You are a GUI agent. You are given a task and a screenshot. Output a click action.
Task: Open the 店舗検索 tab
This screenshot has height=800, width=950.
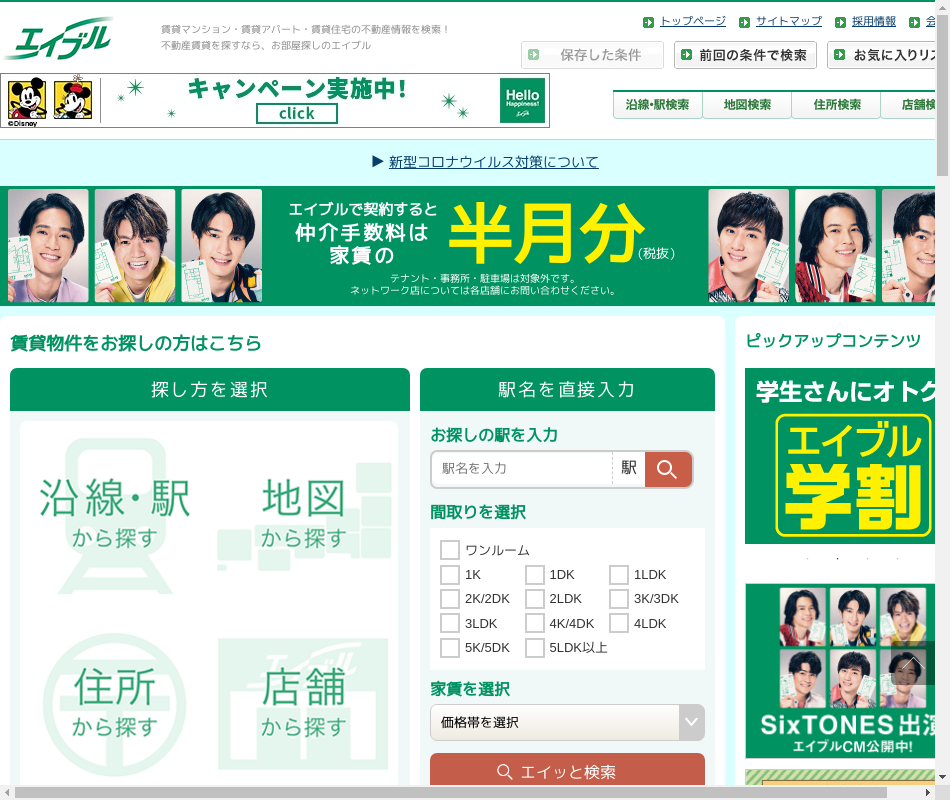pos(909,105)
